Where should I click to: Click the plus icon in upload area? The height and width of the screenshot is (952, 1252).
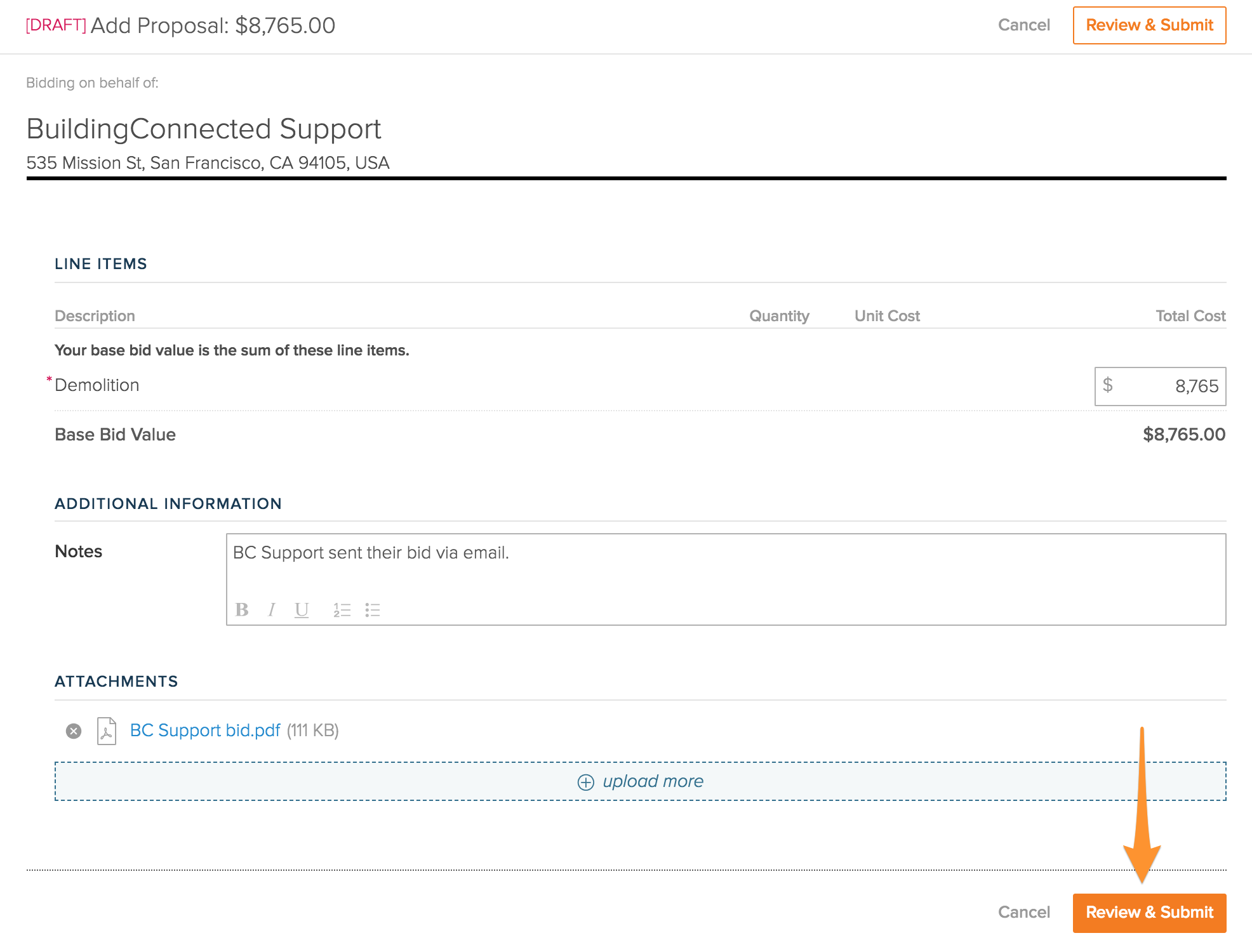[x=585, y=782]
